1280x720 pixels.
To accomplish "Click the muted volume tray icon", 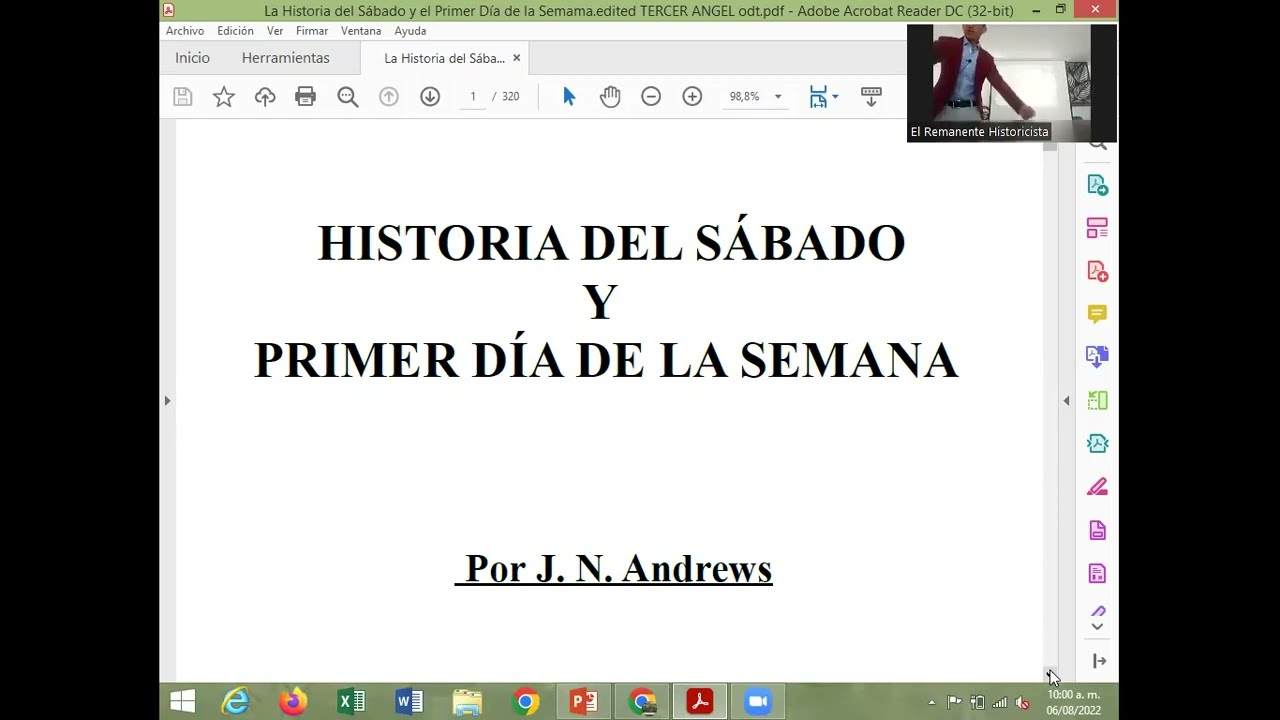I will (1022, 702).
